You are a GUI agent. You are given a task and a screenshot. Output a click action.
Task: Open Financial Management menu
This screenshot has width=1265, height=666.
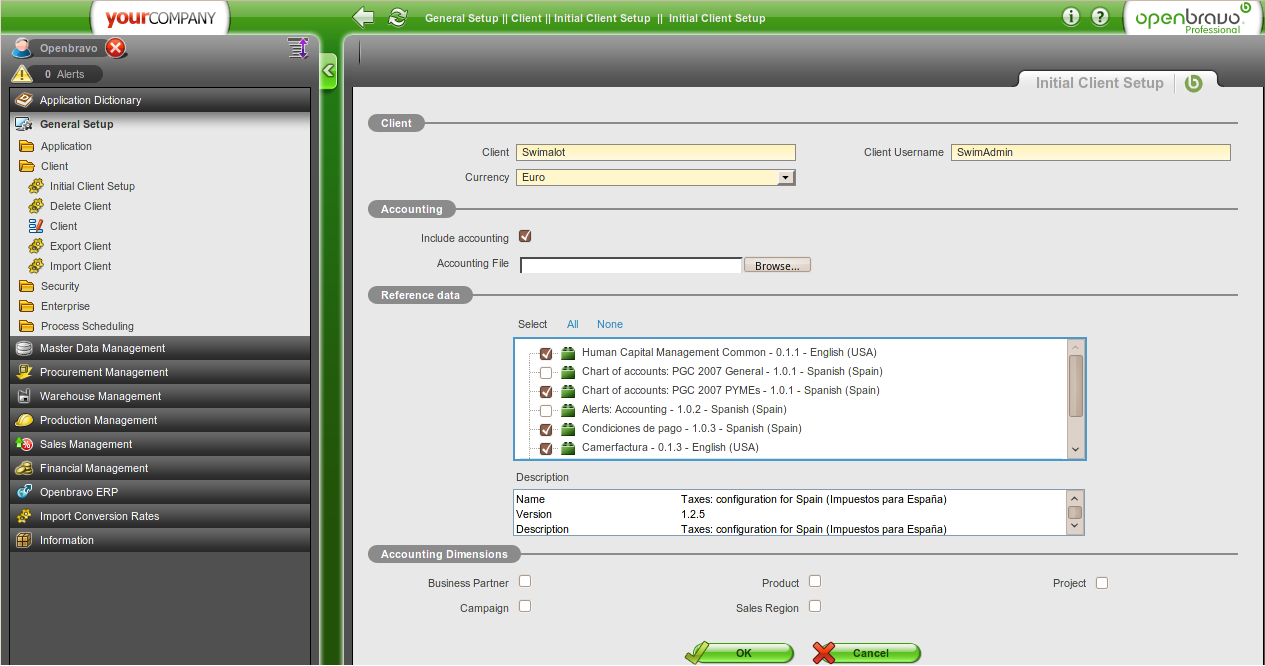(161, 468)
